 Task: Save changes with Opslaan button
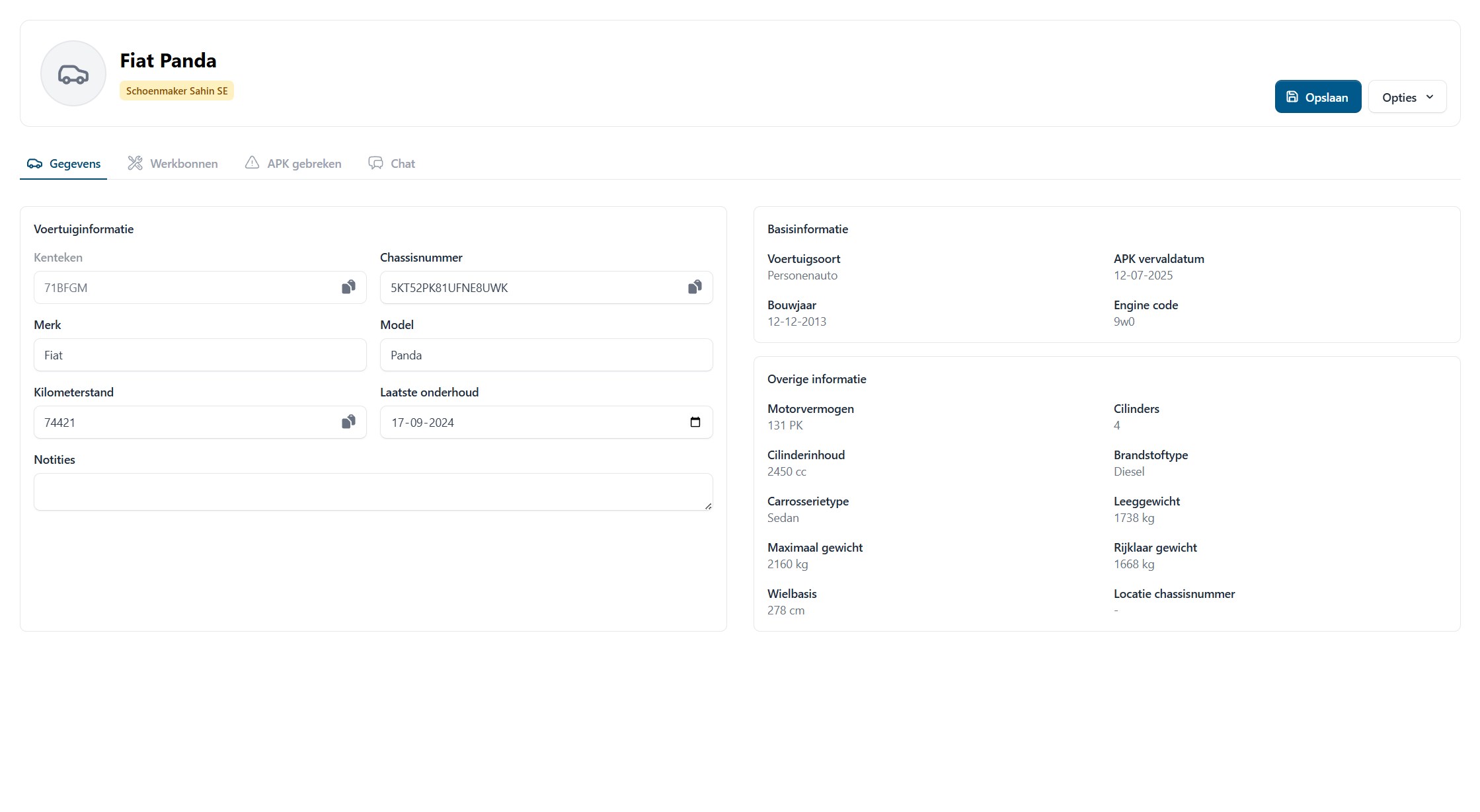(1318, 96)
